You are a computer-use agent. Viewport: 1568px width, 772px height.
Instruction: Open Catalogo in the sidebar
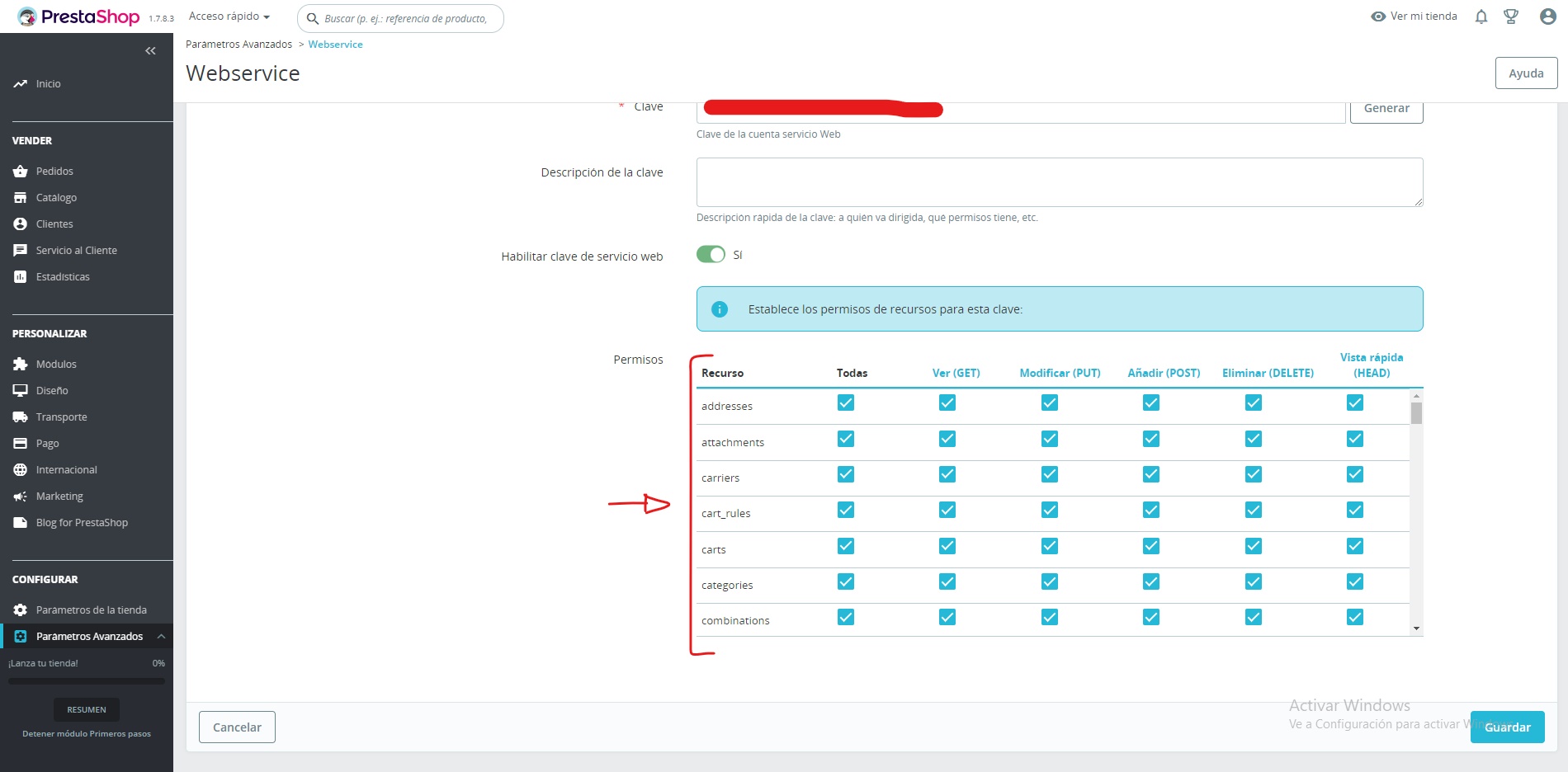tap(56, 198)
